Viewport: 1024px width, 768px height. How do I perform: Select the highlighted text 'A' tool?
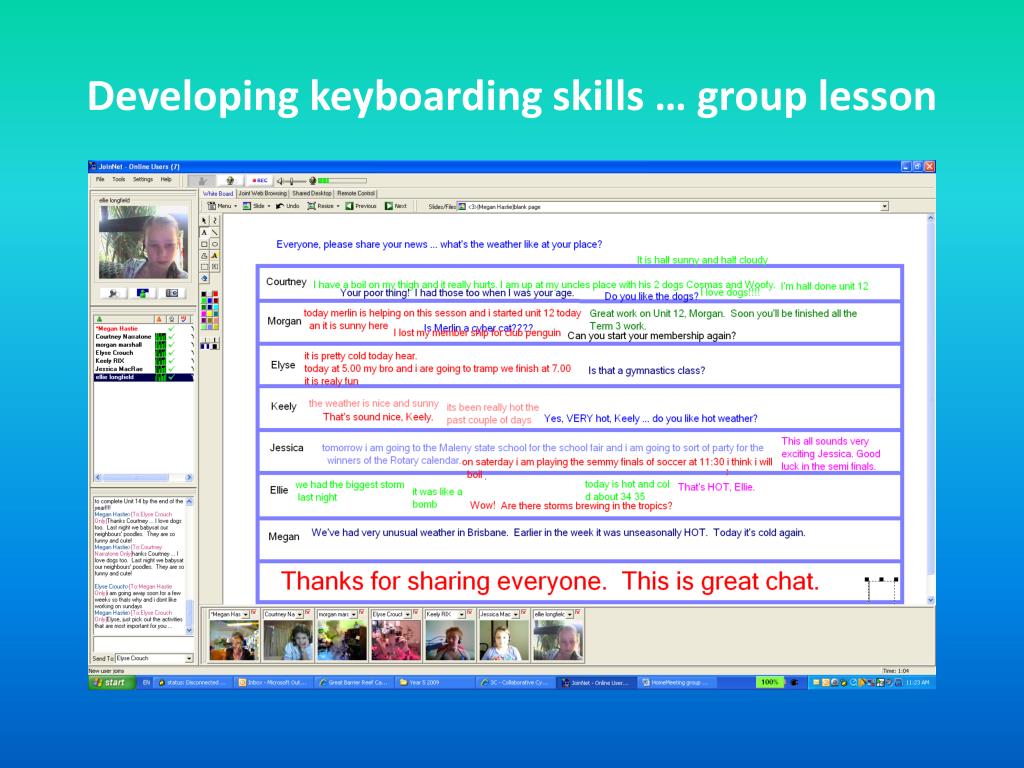point(215,256)
